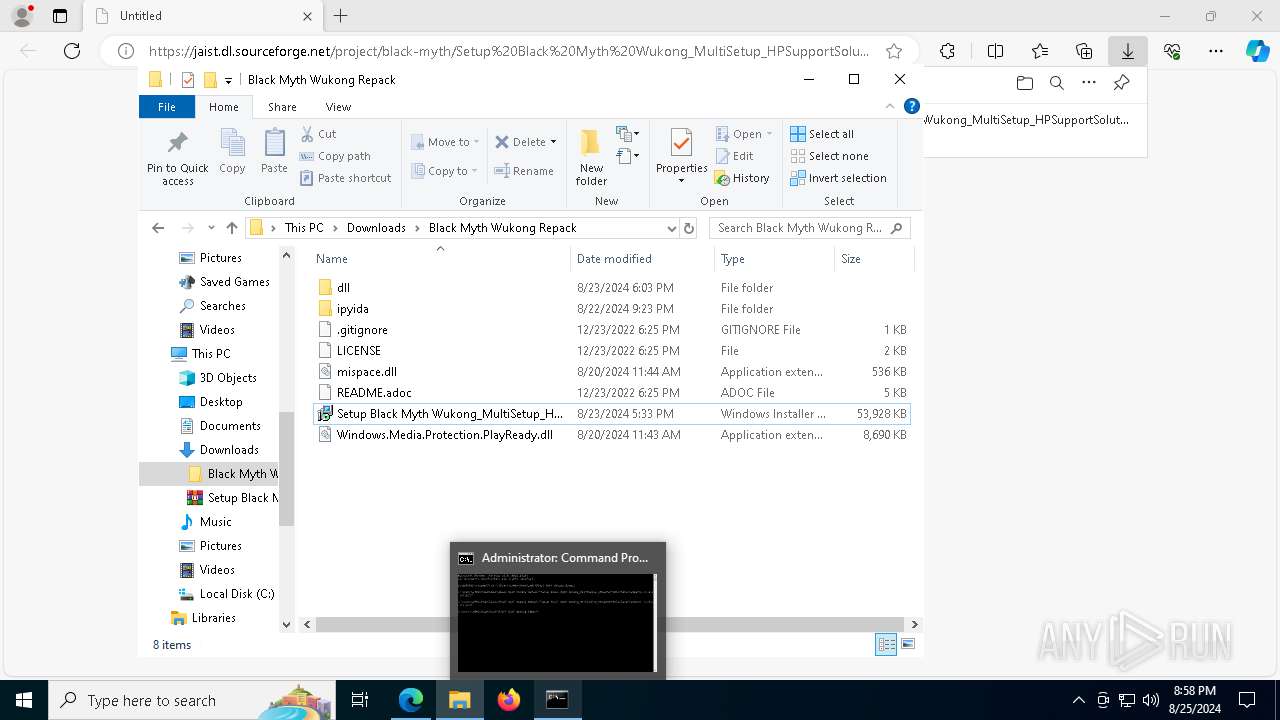Open Firefox from the taskbar

pos(509,700)
